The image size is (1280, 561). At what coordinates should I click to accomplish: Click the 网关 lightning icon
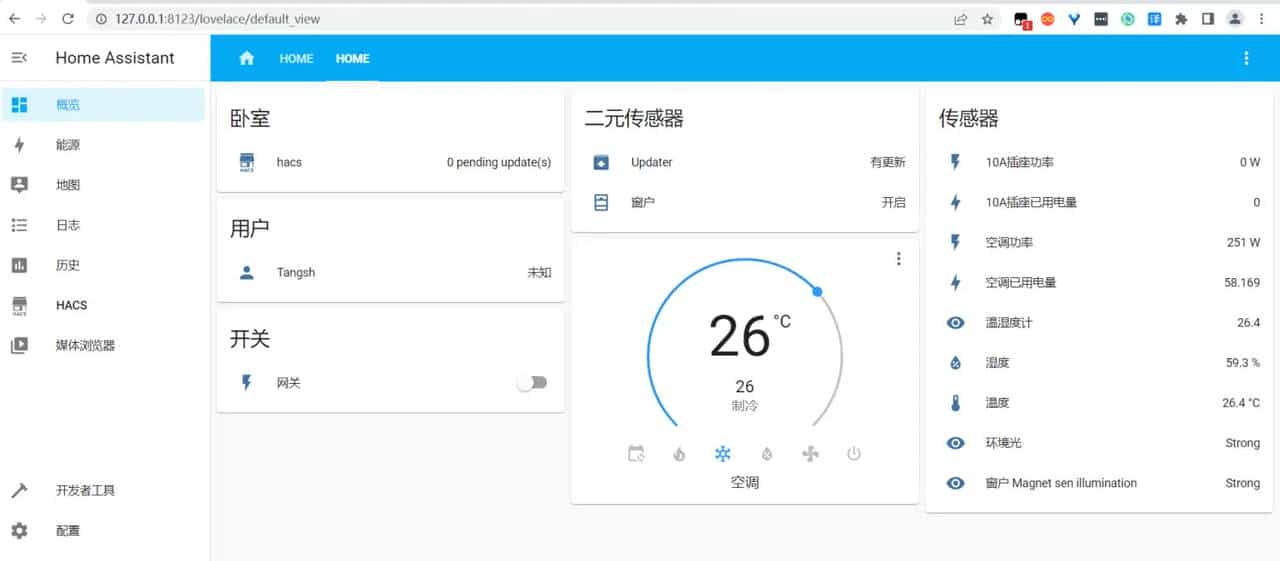coord(247,382)
